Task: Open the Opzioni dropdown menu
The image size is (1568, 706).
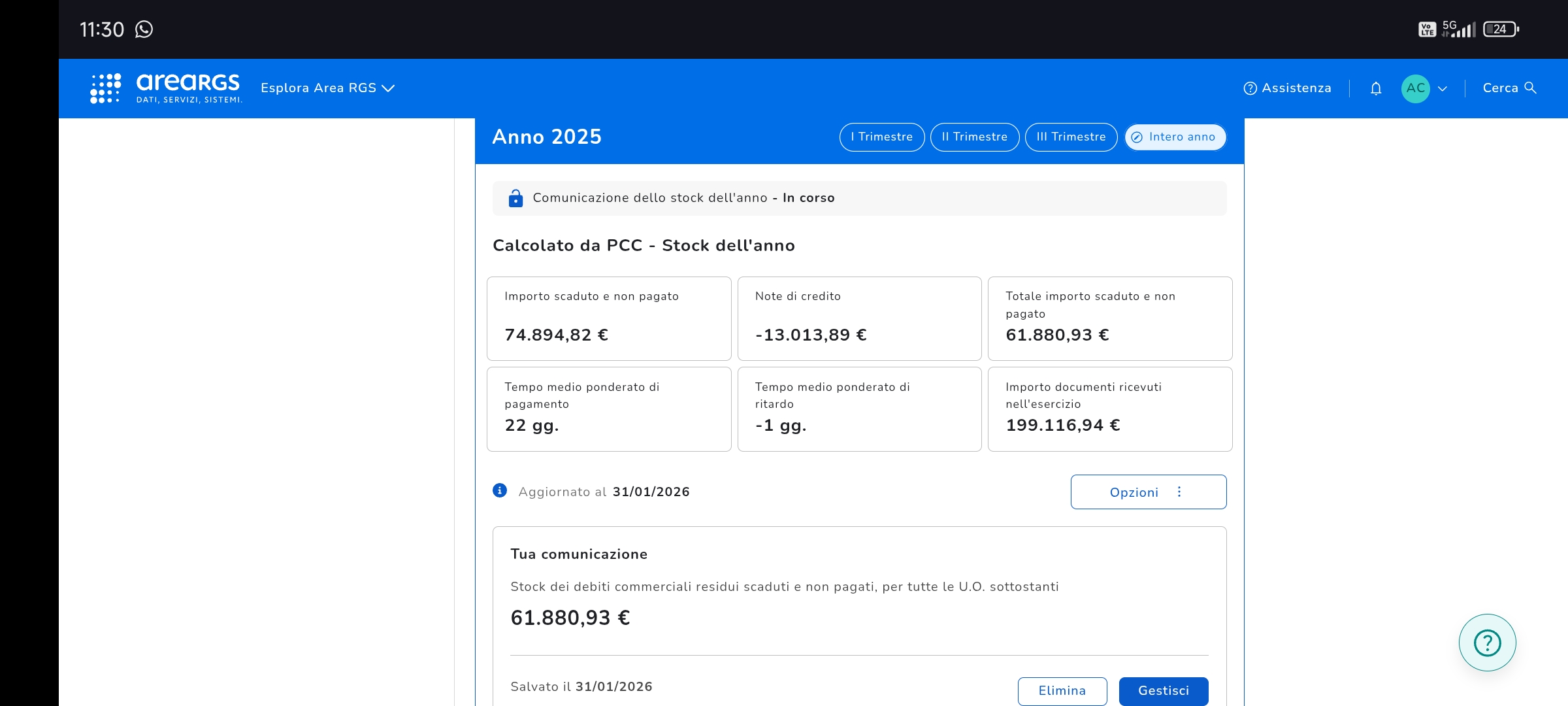Action: coord(1148,492)
